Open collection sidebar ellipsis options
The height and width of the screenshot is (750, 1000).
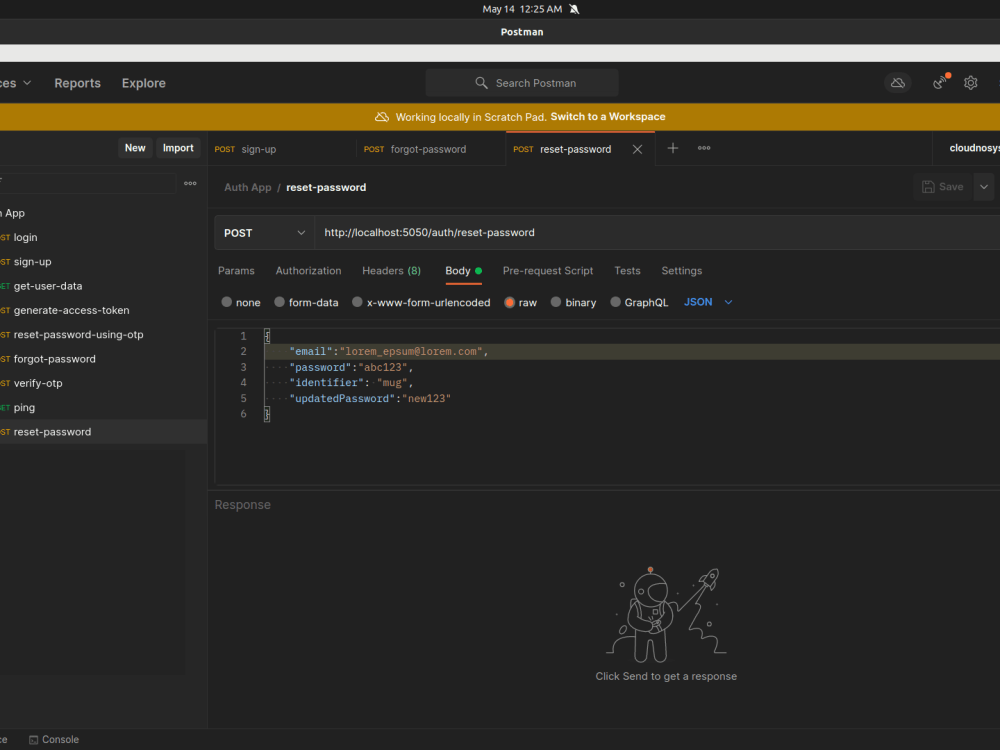(x=190, y=184)
